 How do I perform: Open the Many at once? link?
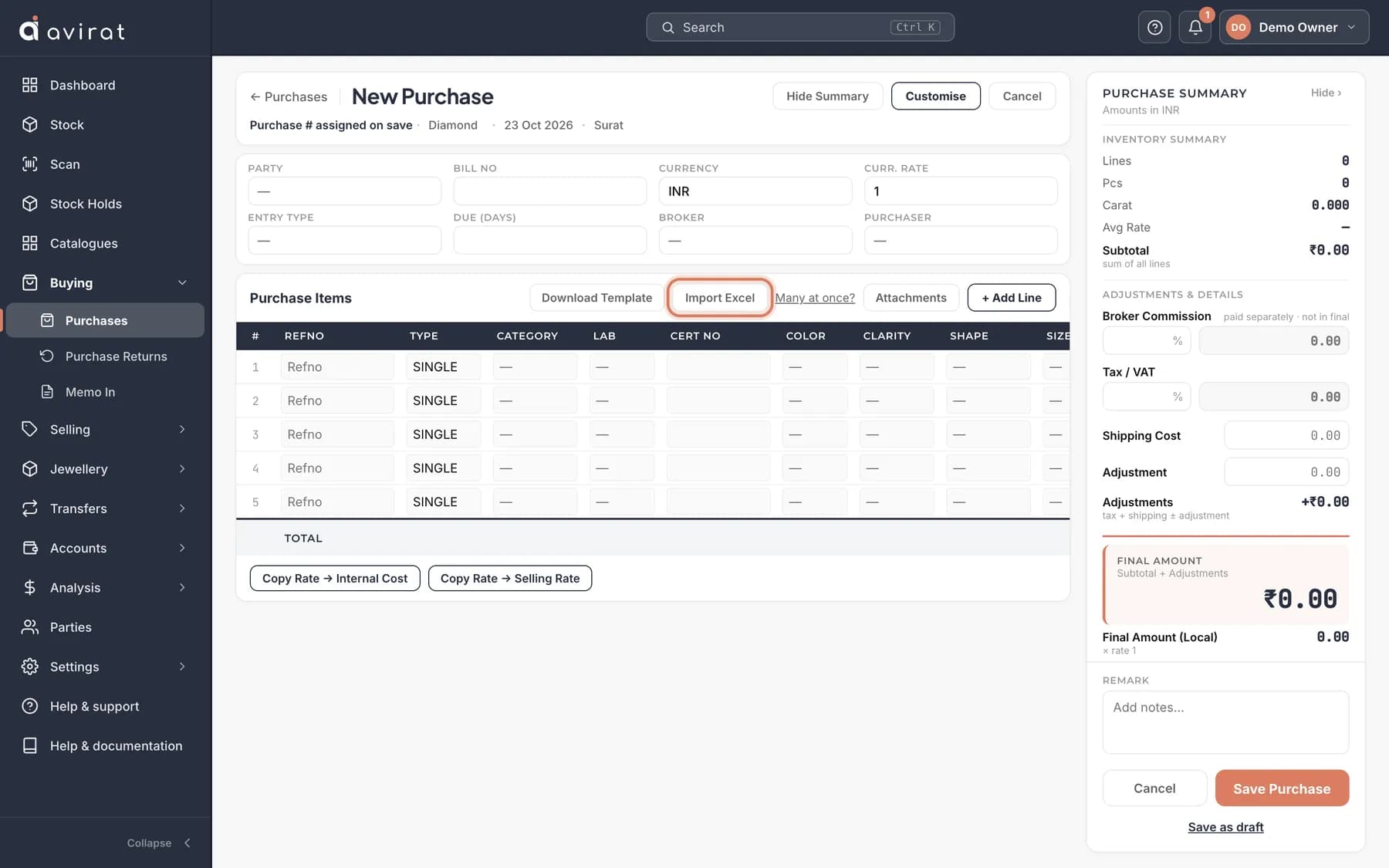coord(815,298)
